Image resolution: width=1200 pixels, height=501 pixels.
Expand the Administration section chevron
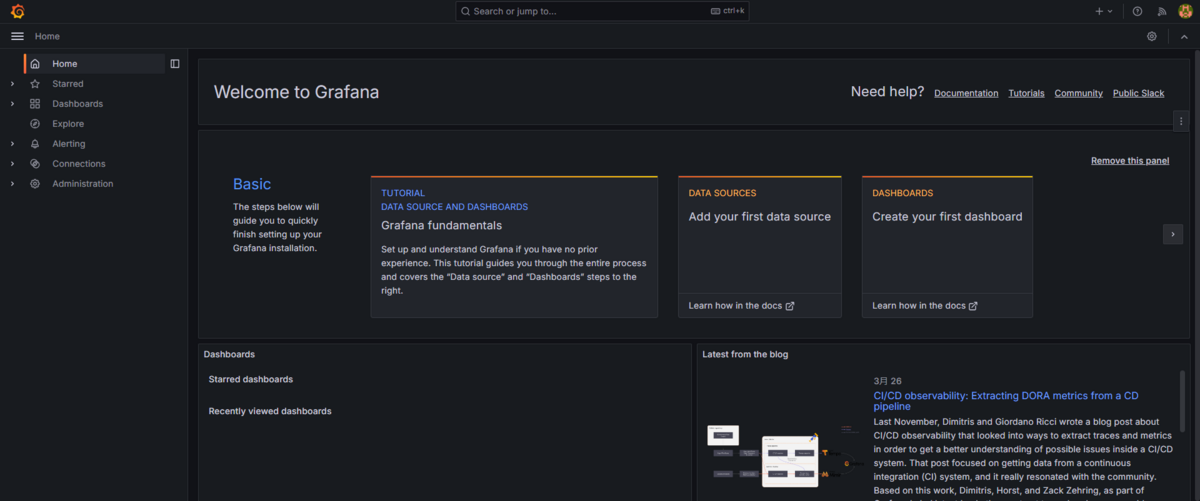pos(12,184)
